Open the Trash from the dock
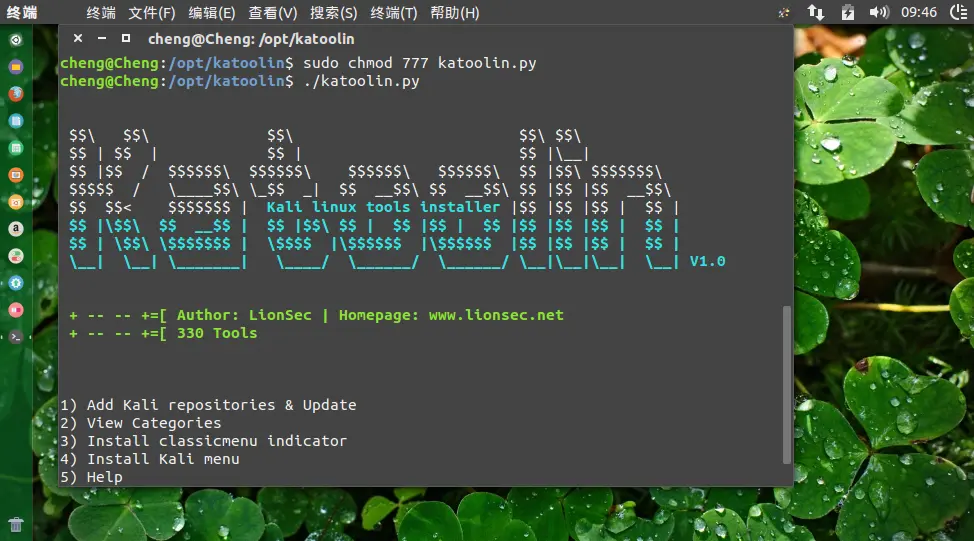The height and width of the screenshot is (541, 974). coord(16,525)
